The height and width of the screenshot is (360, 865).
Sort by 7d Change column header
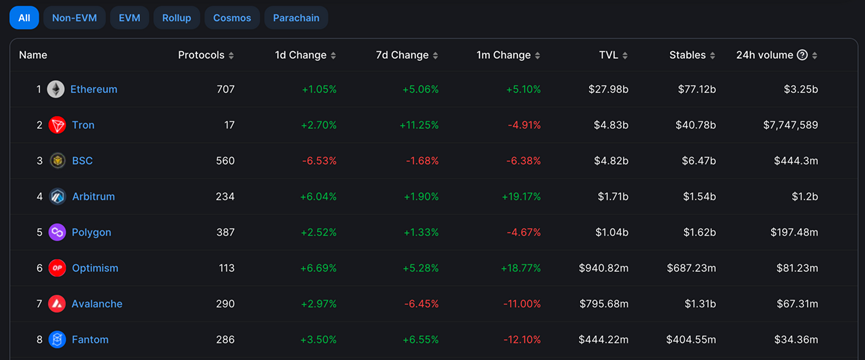407,55
